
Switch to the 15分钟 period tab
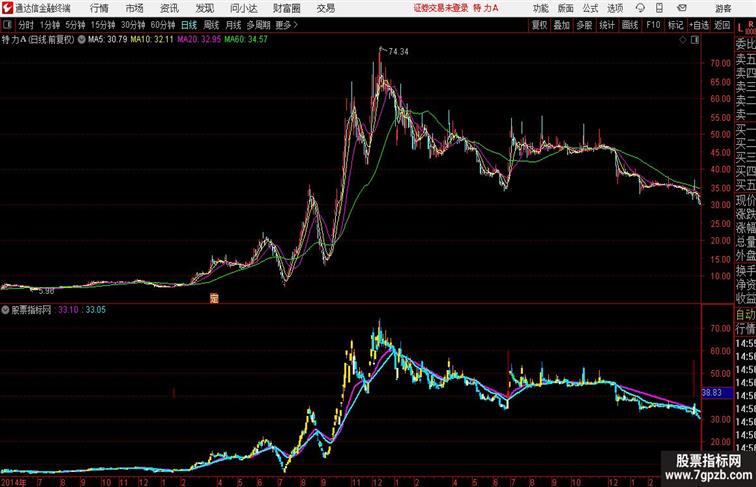pos(103,25)
